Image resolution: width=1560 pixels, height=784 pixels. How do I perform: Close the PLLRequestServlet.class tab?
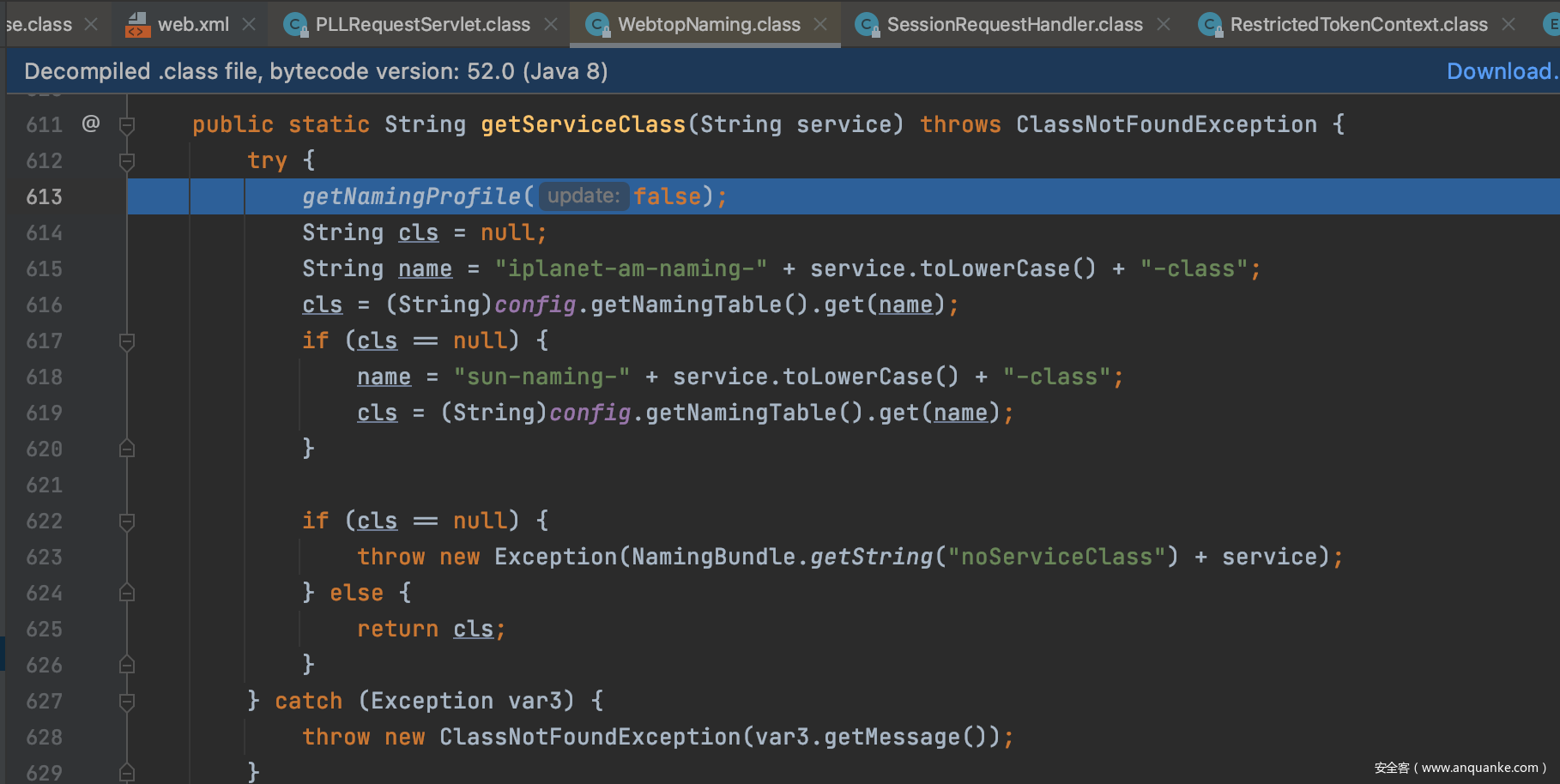click(552, 24)
